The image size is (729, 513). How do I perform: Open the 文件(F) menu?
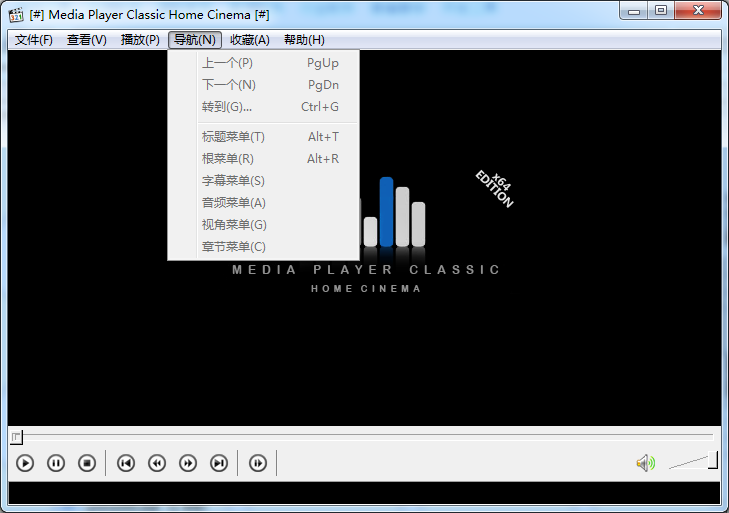point(34,40)
